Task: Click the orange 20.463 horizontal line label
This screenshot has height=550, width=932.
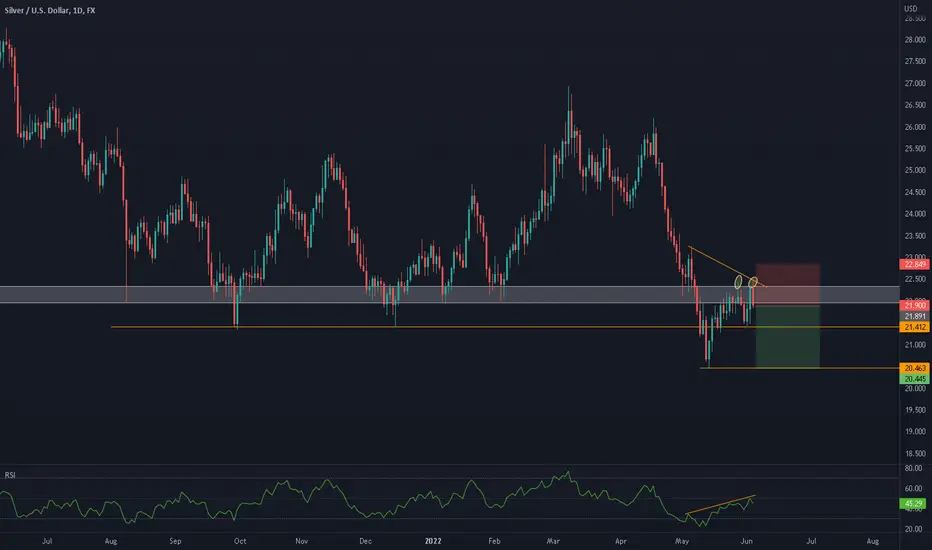Action: pos(914,368)
